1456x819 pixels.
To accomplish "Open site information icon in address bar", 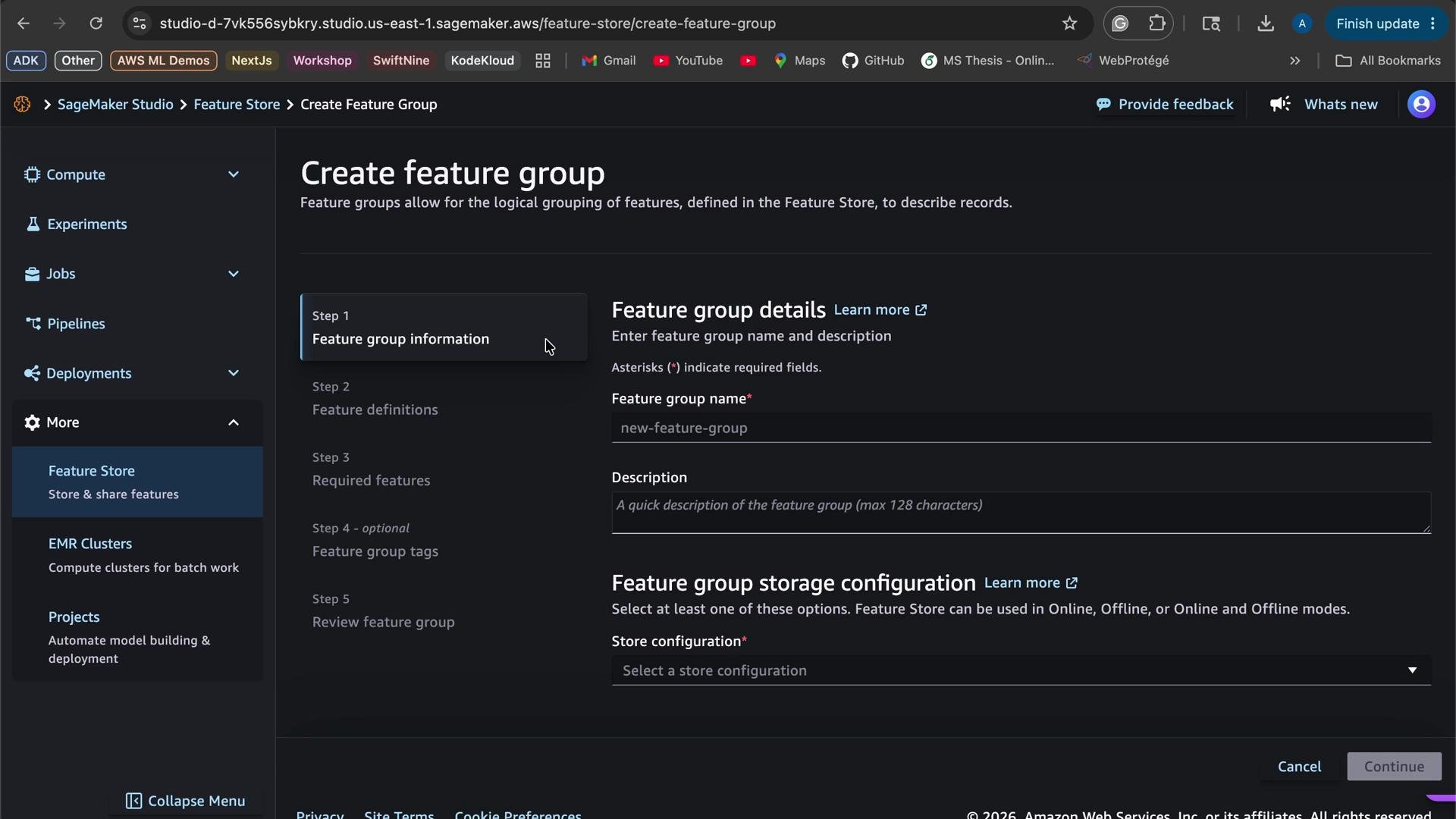I will coord(139,24).
